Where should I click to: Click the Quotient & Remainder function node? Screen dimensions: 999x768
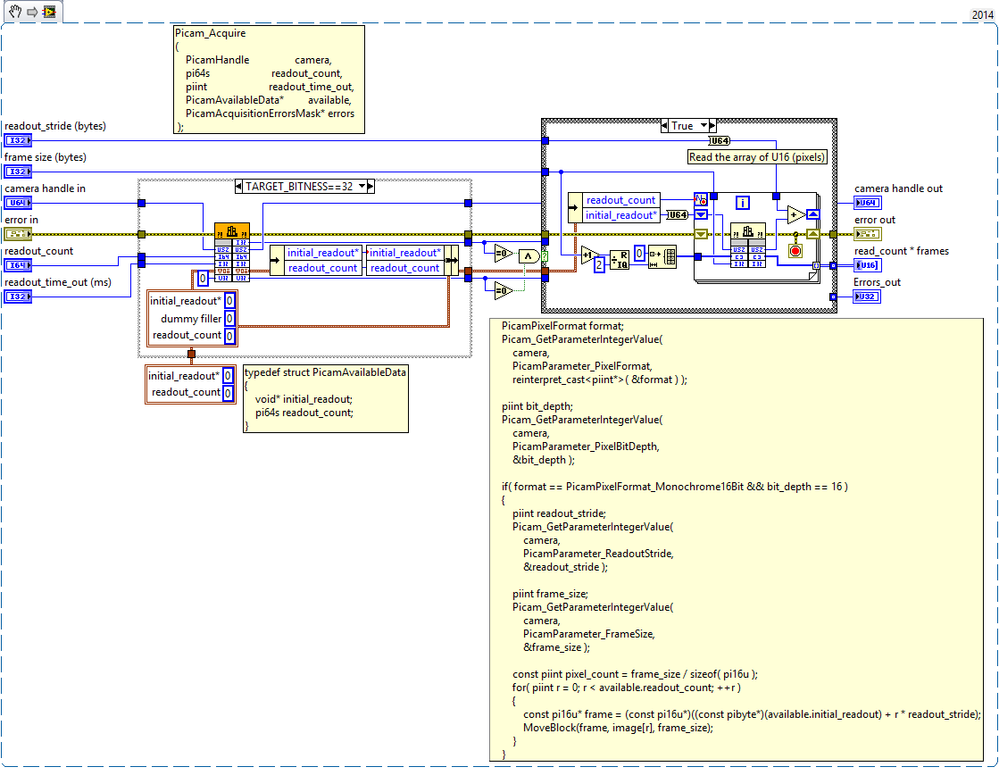click(619, 259)
